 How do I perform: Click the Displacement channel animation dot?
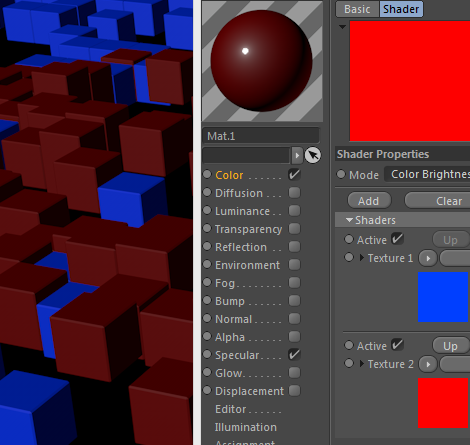click(x=207, y=390)
